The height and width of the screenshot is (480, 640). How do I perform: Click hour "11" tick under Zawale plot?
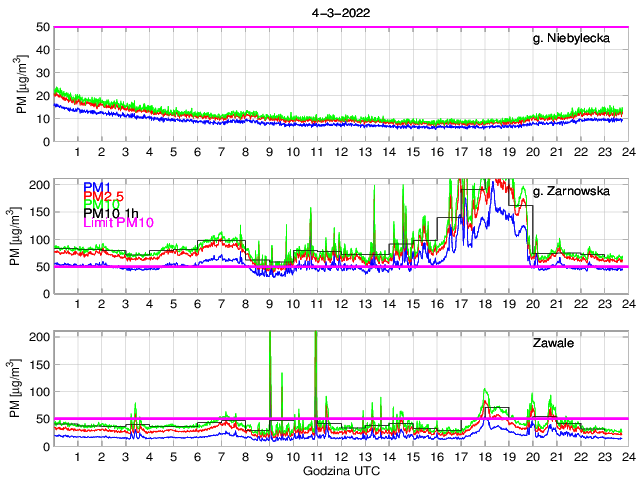click(317, 457)
